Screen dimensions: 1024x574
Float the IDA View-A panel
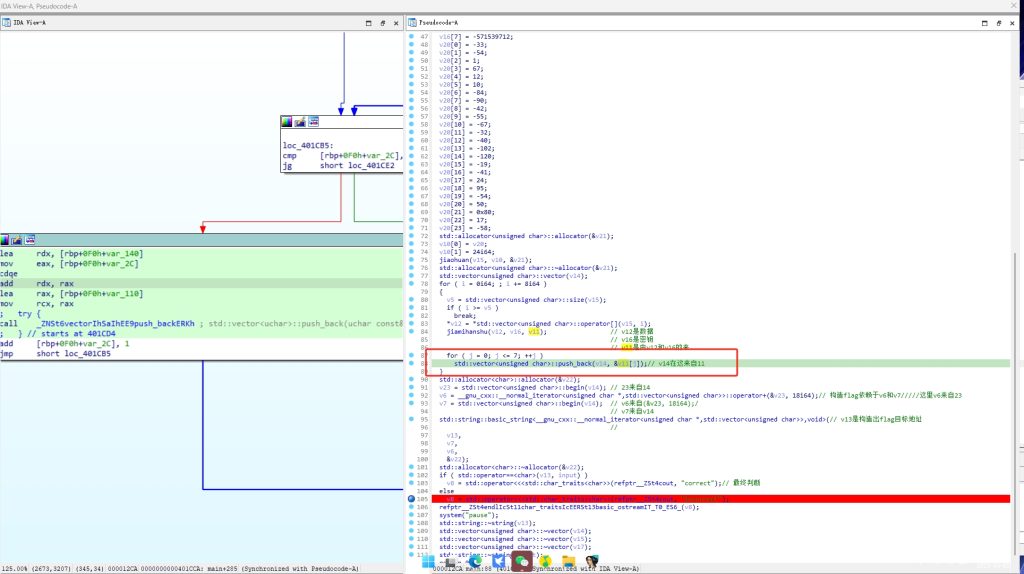coord(383,23)
